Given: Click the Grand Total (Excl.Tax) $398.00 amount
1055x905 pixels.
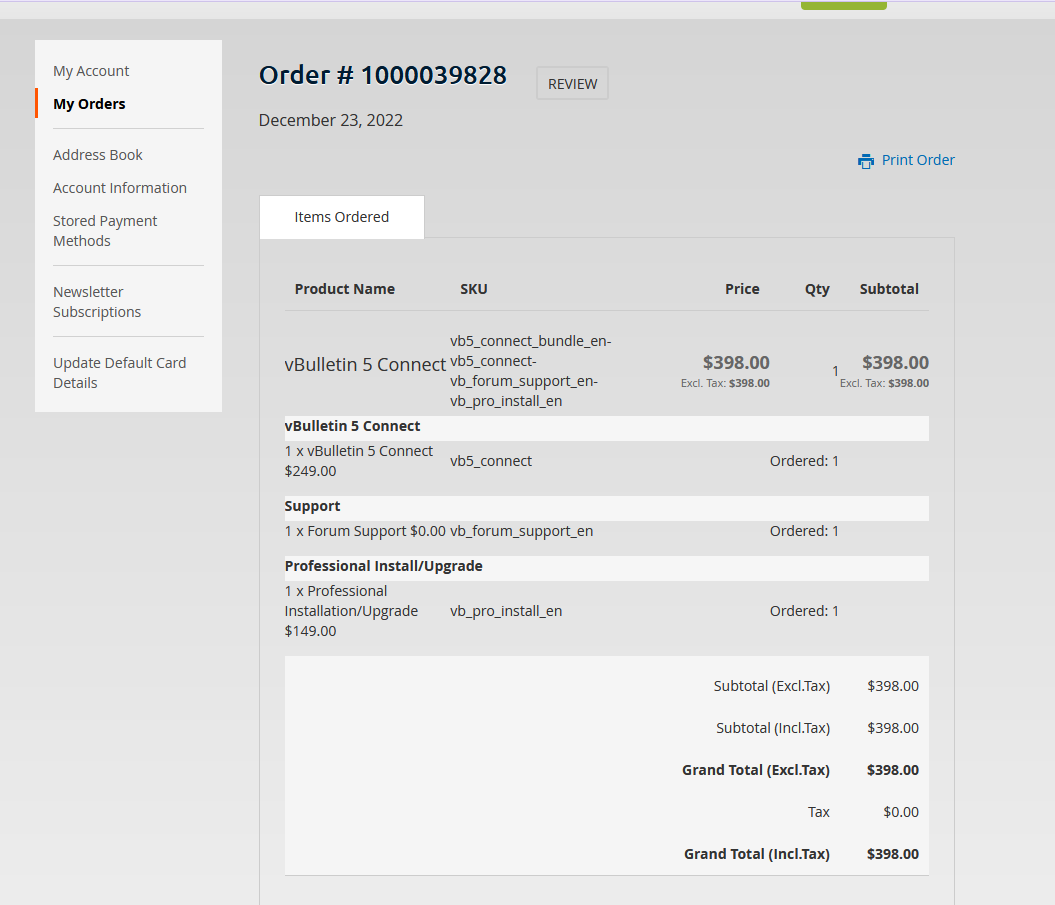Looking at the screenshot, I should click(x=893, y=770).
